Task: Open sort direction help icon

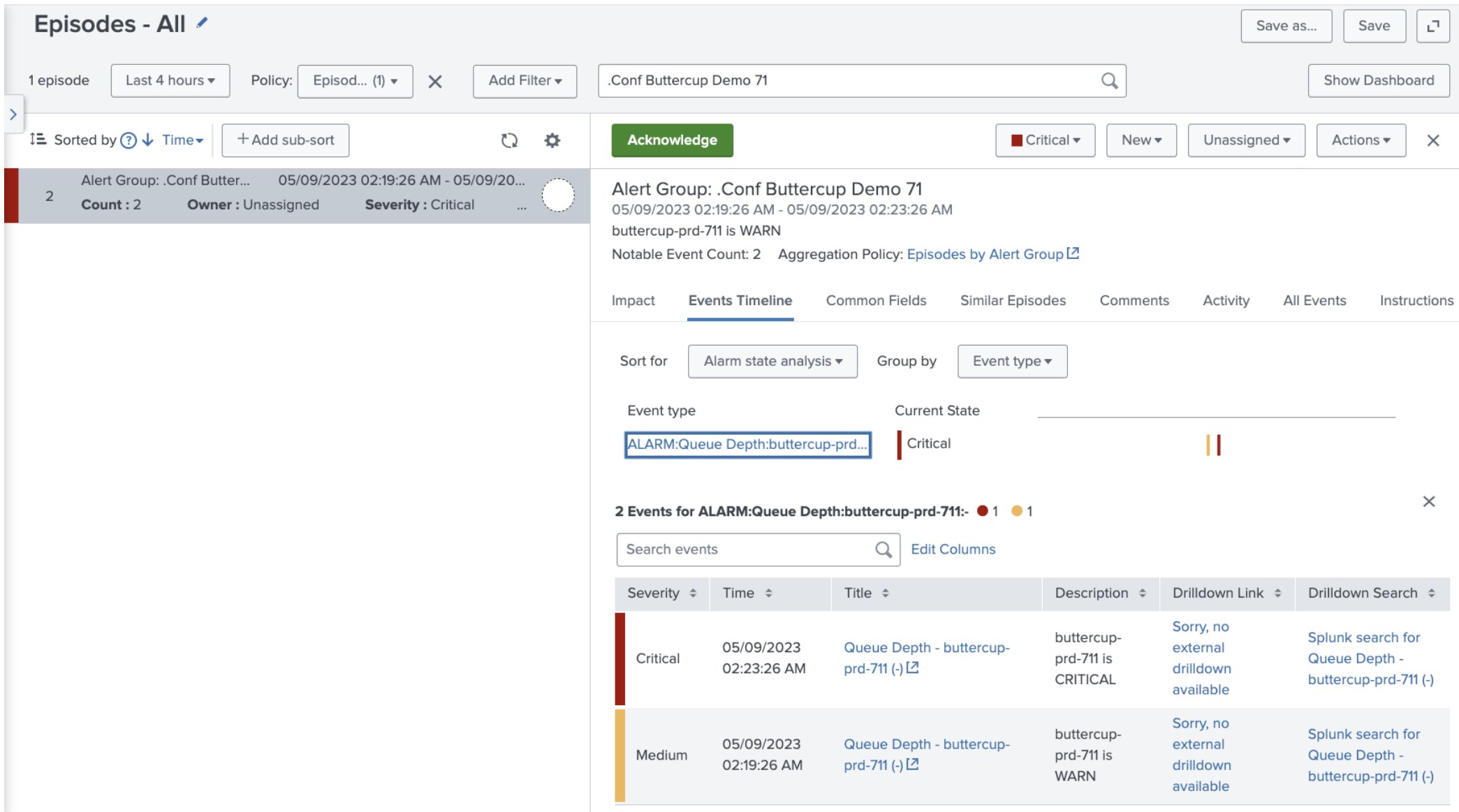Action: [128, 140]
